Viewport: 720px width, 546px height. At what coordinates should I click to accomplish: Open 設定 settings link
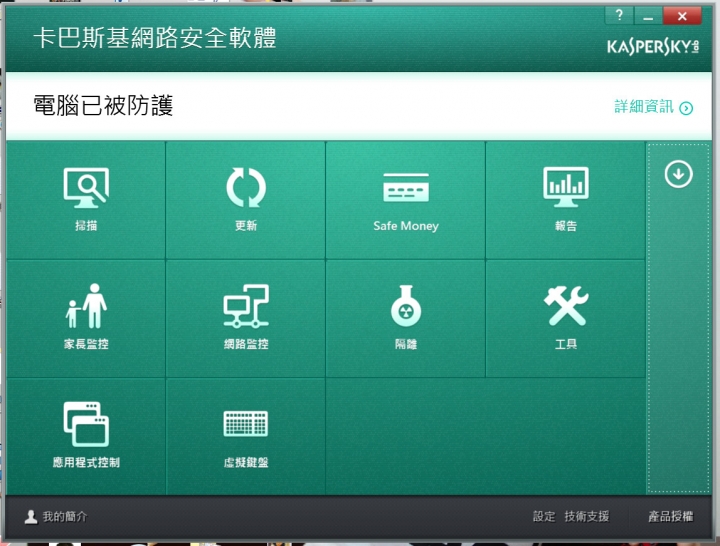(x=544, y=516)
